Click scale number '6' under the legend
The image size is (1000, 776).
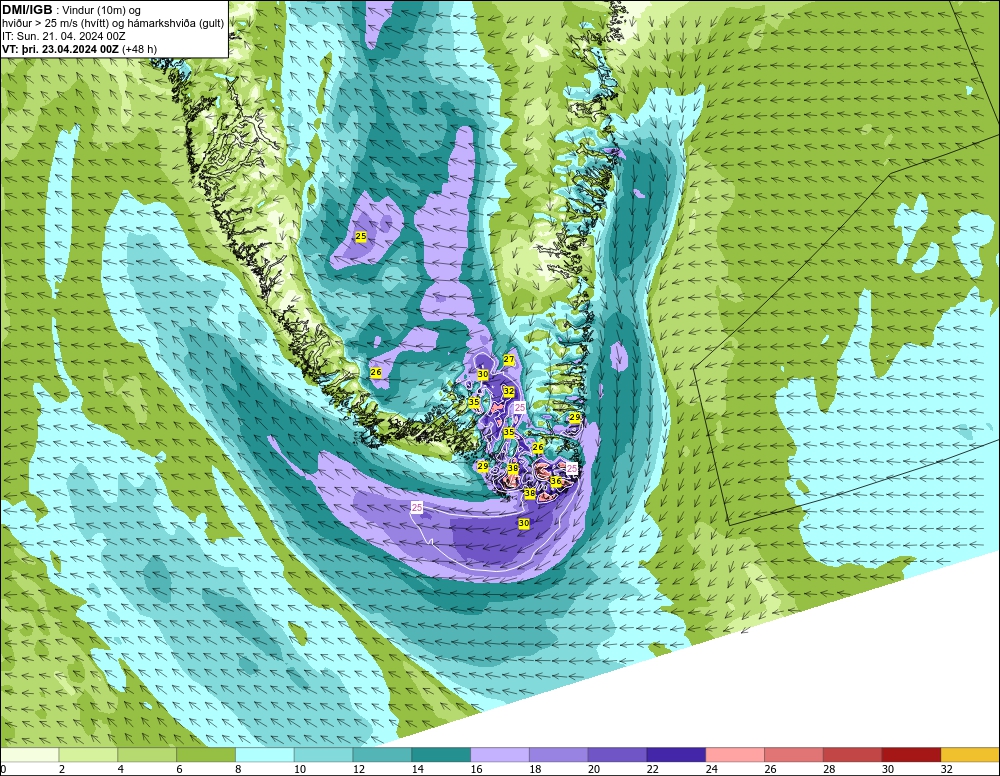[179, 769]
